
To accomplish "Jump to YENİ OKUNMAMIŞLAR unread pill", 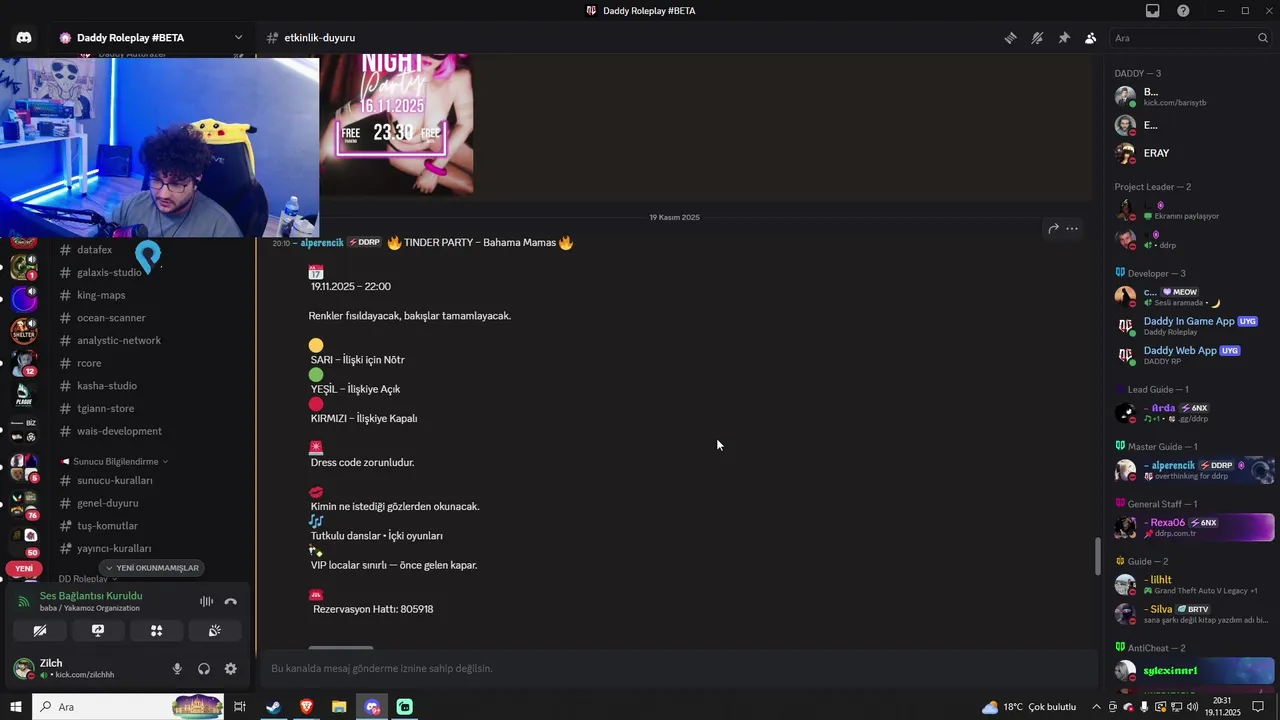I will click(152, 568).
